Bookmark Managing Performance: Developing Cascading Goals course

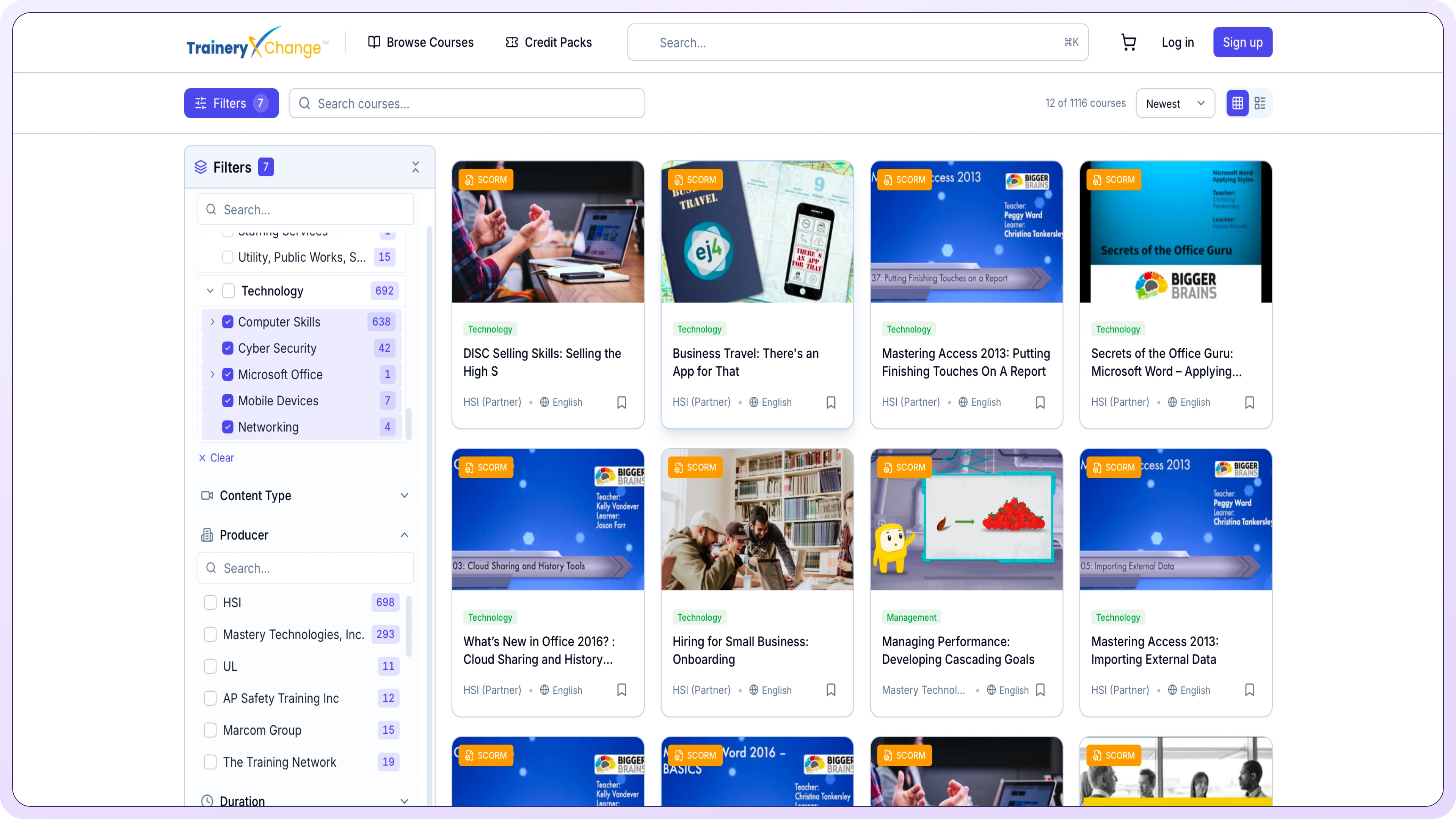point(1040,690)
